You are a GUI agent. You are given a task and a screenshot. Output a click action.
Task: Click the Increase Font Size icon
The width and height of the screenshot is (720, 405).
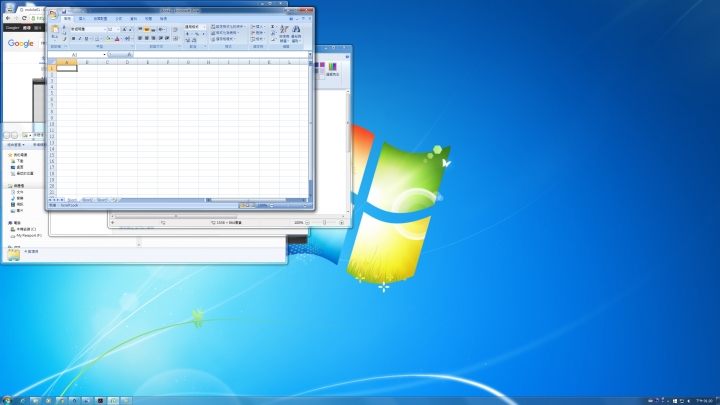pyautogui.click(x=124, y=29)
